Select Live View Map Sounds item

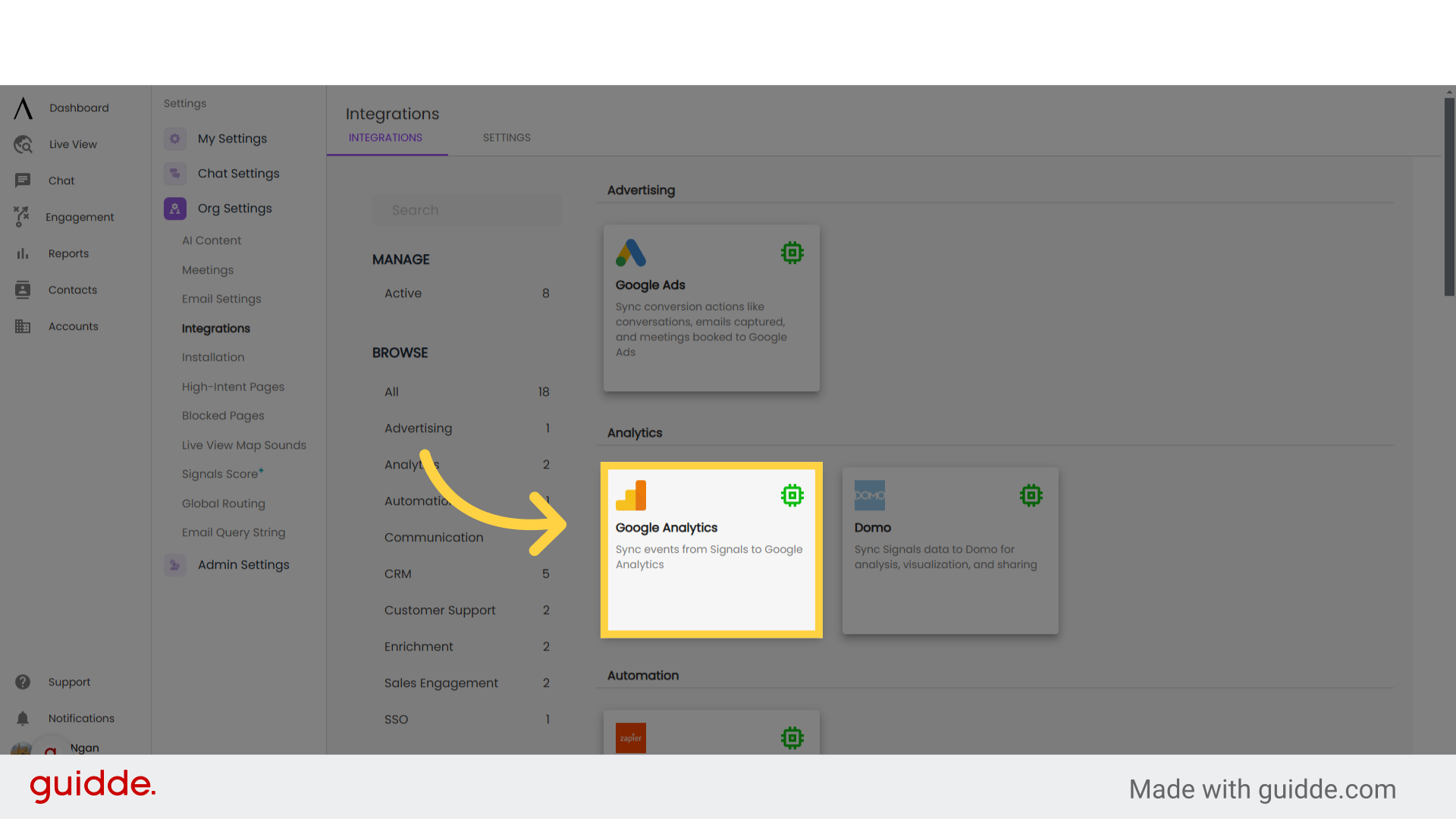pos(244,445)
